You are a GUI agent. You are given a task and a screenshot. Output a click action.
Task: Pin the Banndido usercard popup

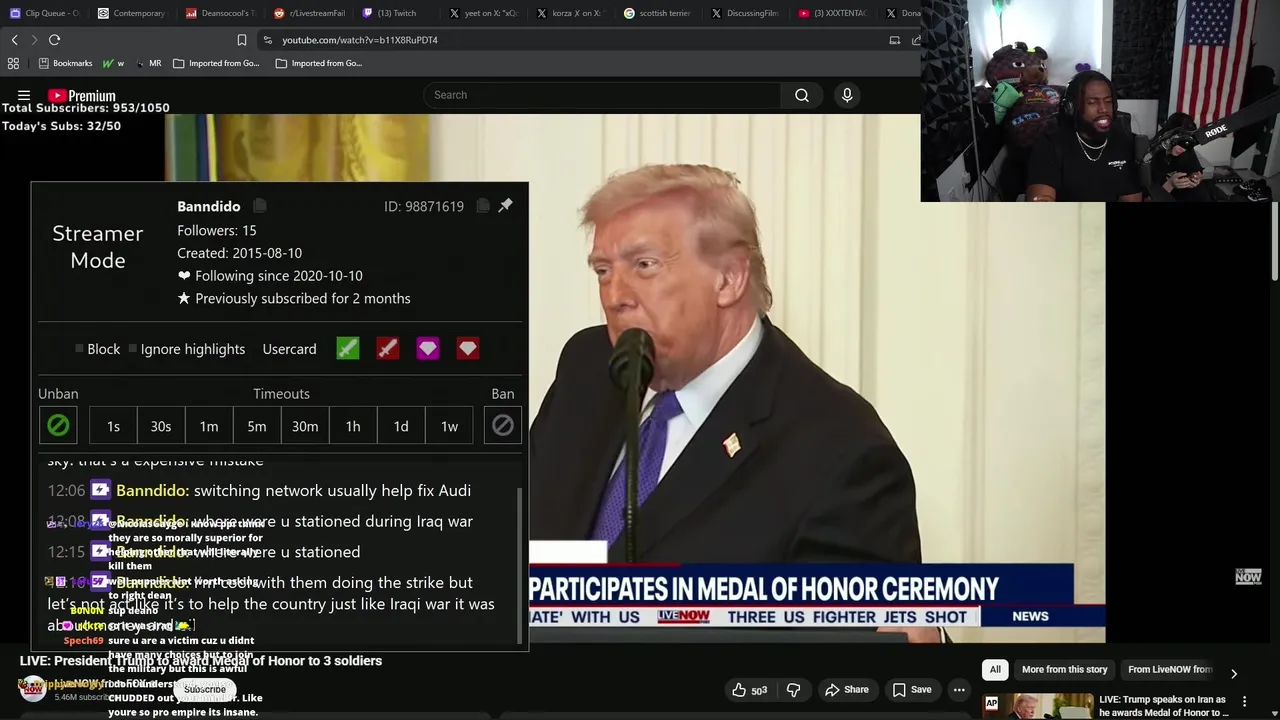click(x=505, y=205)
